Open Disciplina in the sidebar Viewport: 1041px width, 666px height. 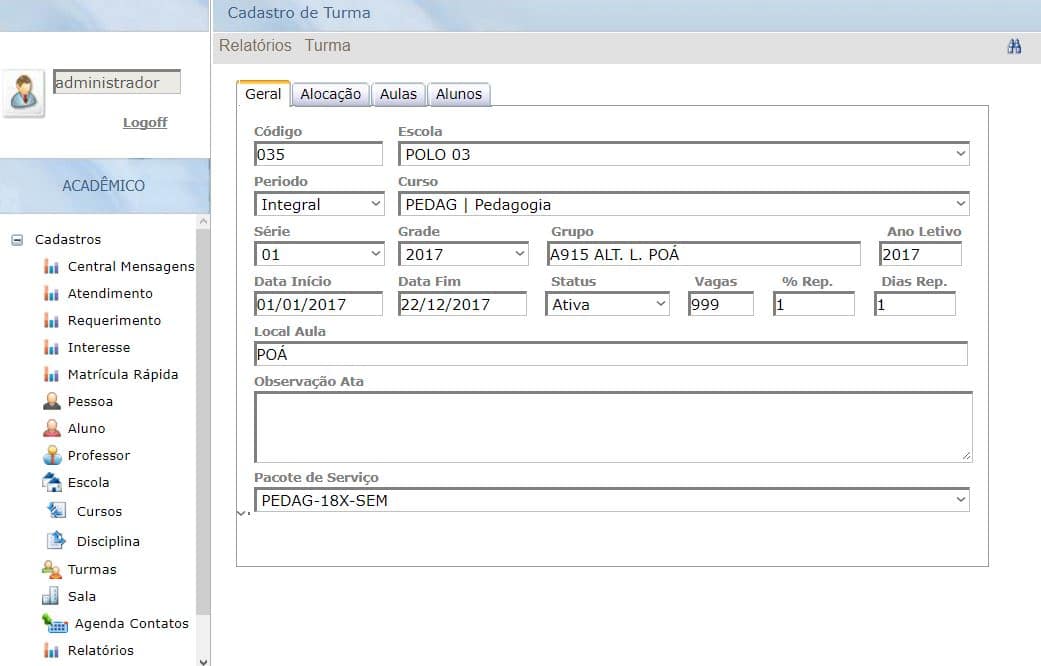point(108,541)
